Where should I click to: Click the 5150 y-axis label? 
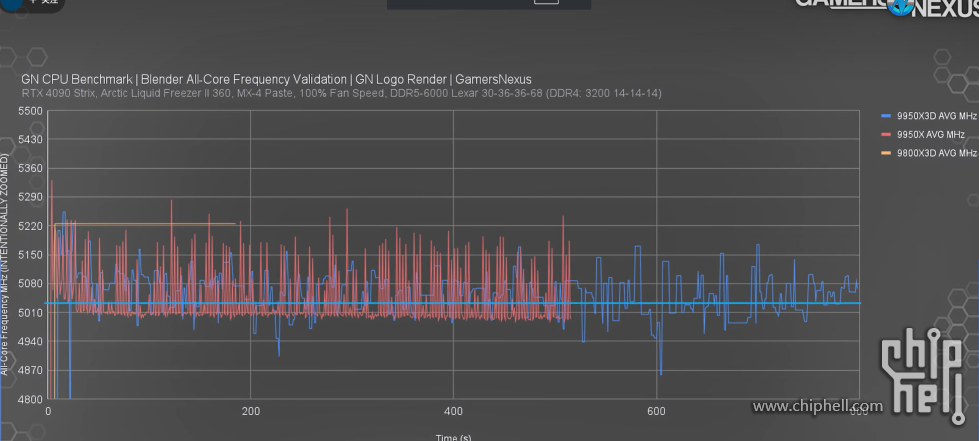[31, 255]
